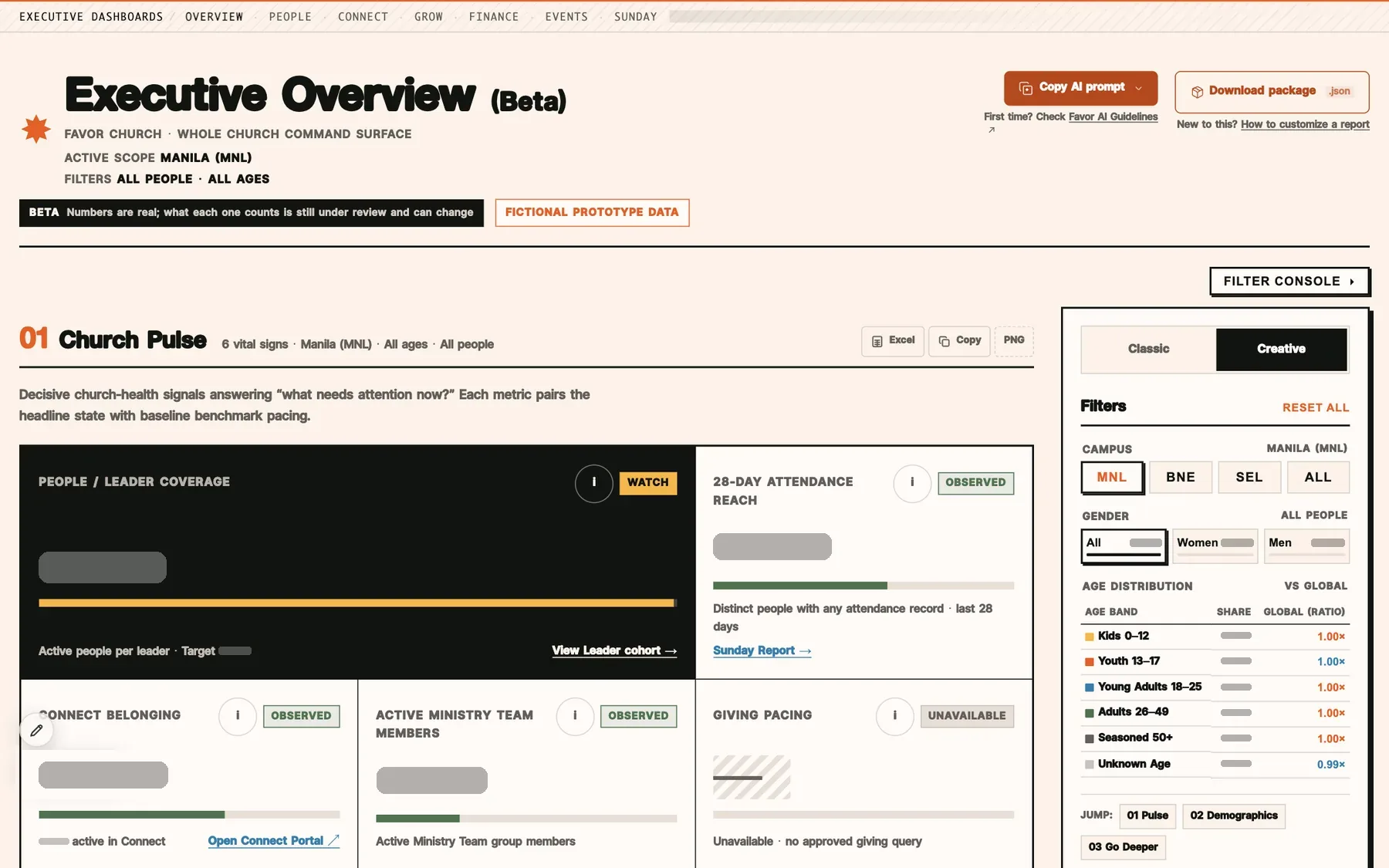Click the UNAVAILABLE status badge
The height and width of the screenshot is (868, 1389).
pyautogui.click(x=967, y=717)
